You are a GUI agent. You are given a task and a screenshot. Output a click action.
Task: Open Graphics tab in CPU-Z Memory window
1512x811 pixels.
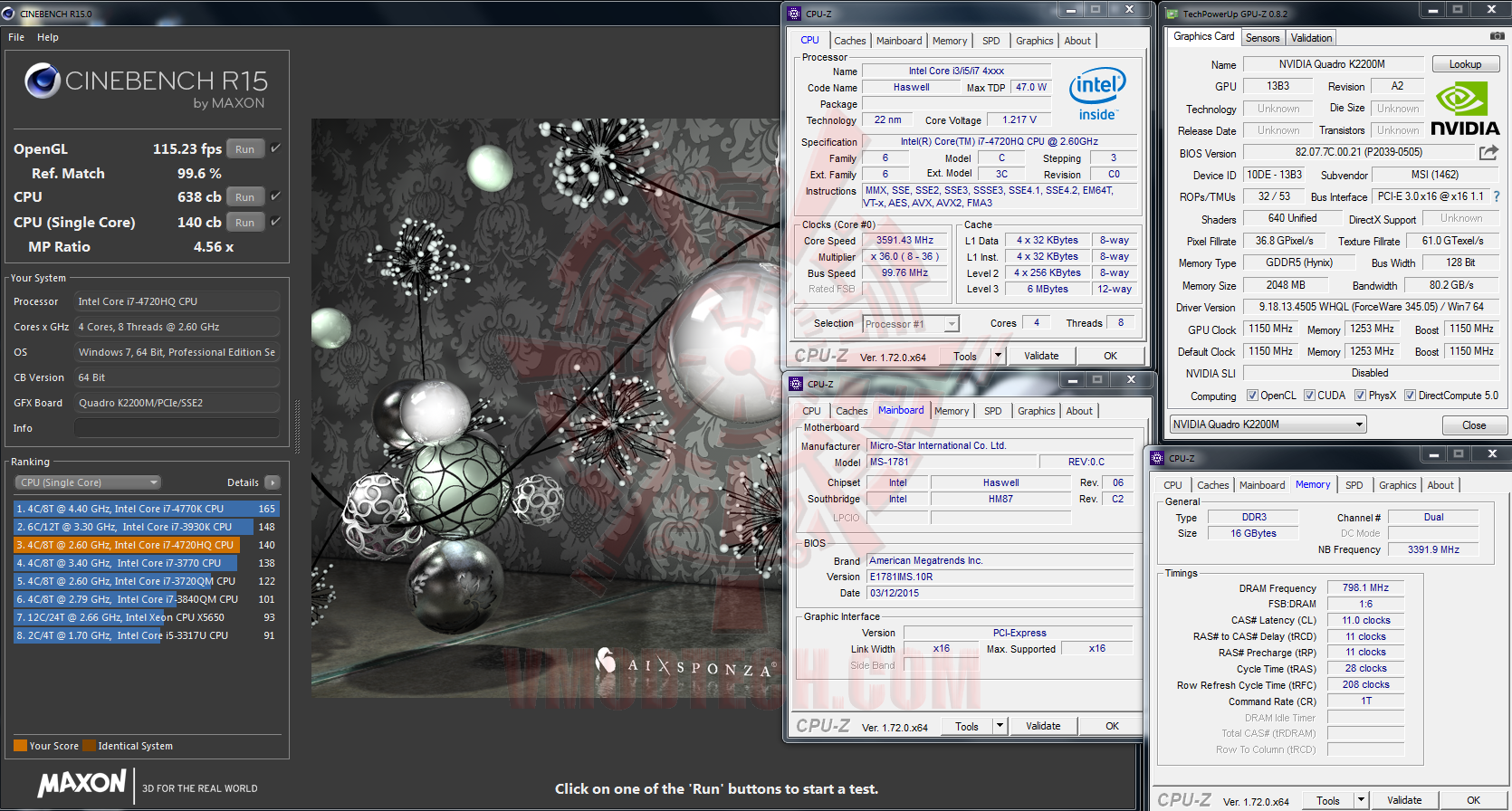click(x=1397, y=485)
